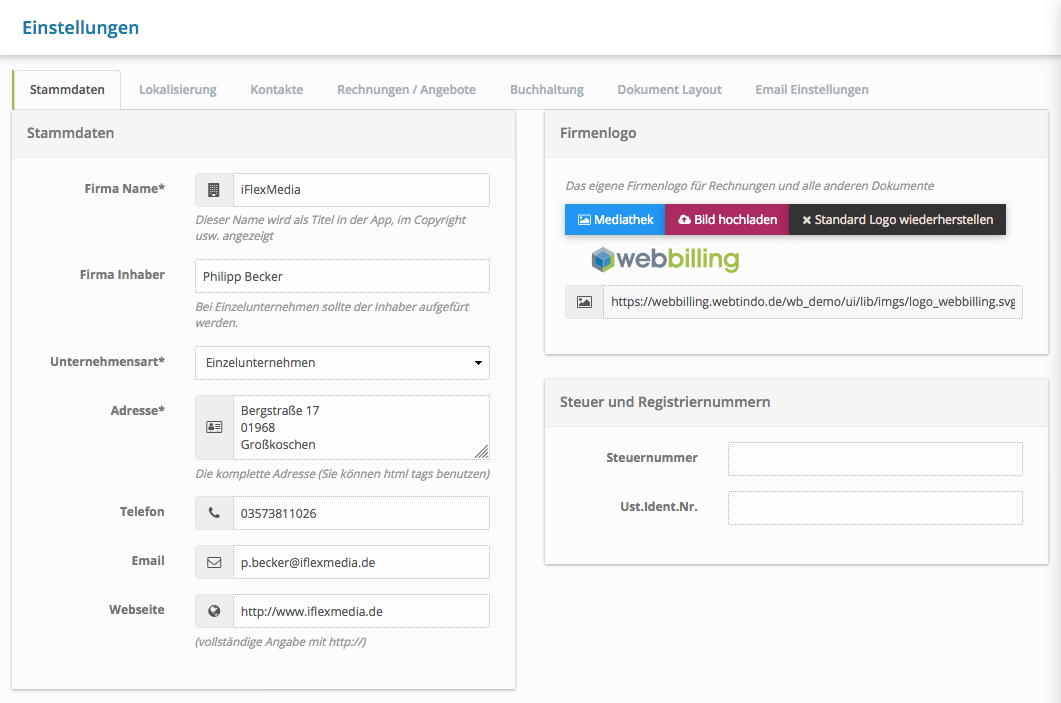
Task: Click the Unternehmensart* label
Action: 108,362
